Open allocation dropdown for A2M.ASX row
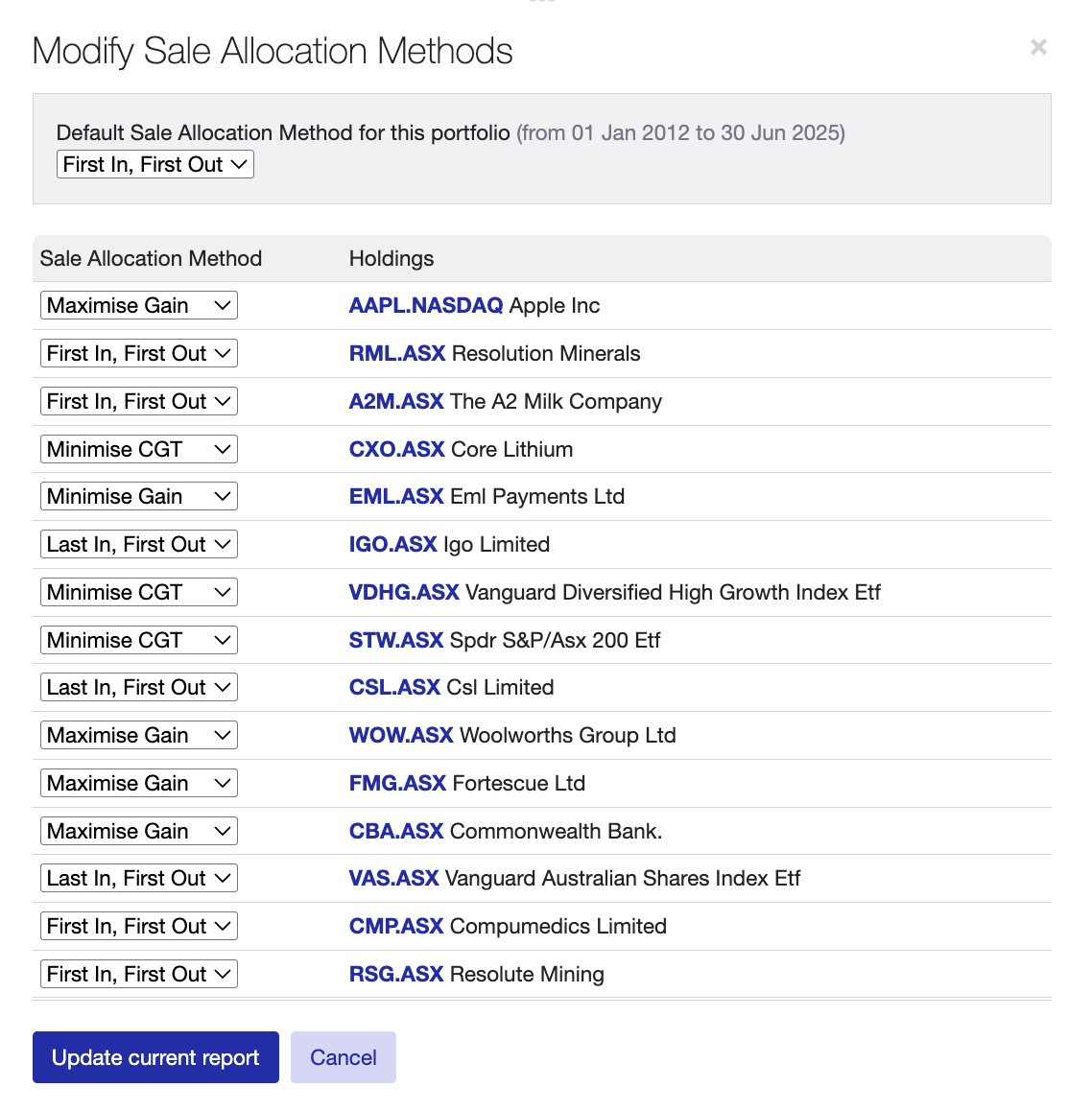The height and width of the screenshot is (1111, 1092). click(x=139, y=401)
